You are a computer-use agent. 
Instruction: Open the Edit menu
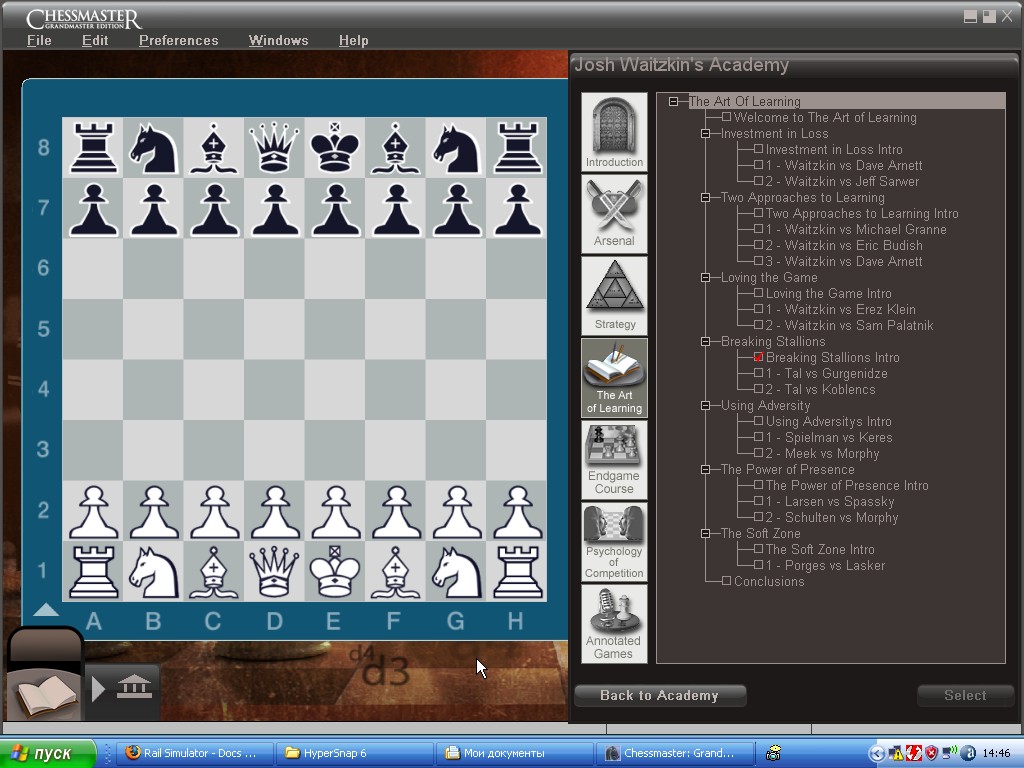95,40
